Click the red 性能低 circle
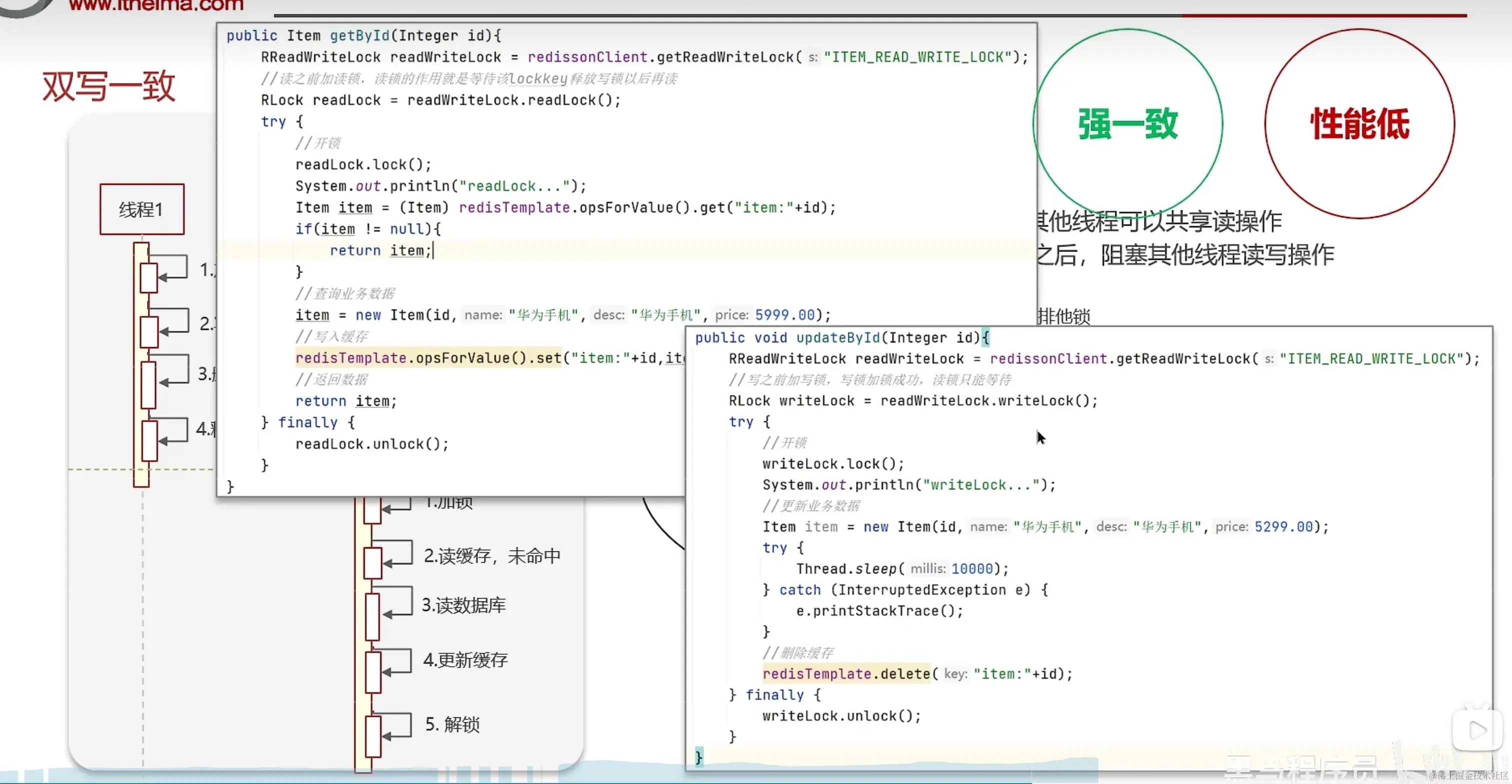Viewport: 1512px width, 784px height. [x=1359, y=124]
